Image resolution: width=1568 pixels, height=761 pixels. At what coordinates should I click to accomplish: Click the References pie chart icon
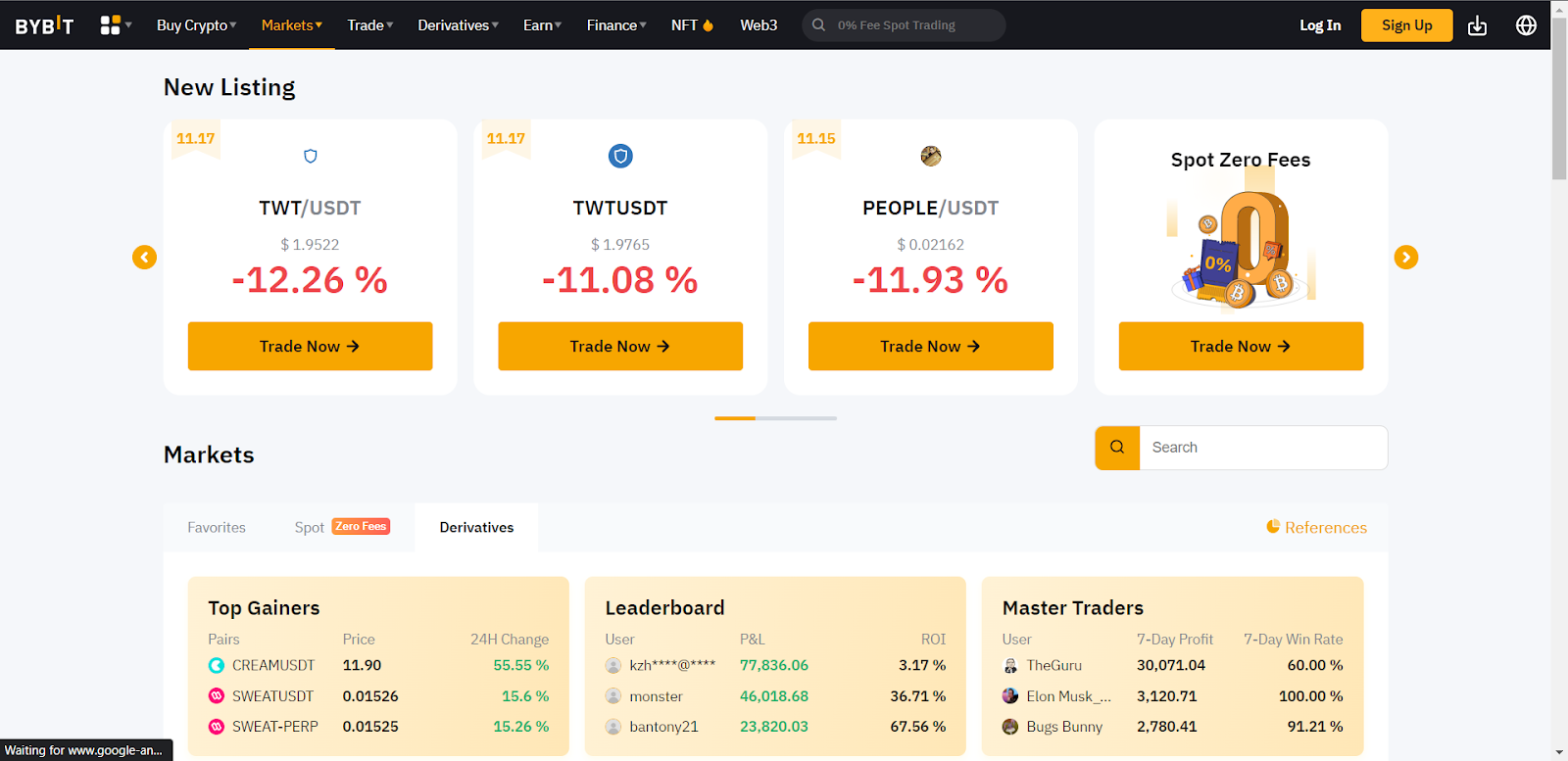click(1273, 527)
